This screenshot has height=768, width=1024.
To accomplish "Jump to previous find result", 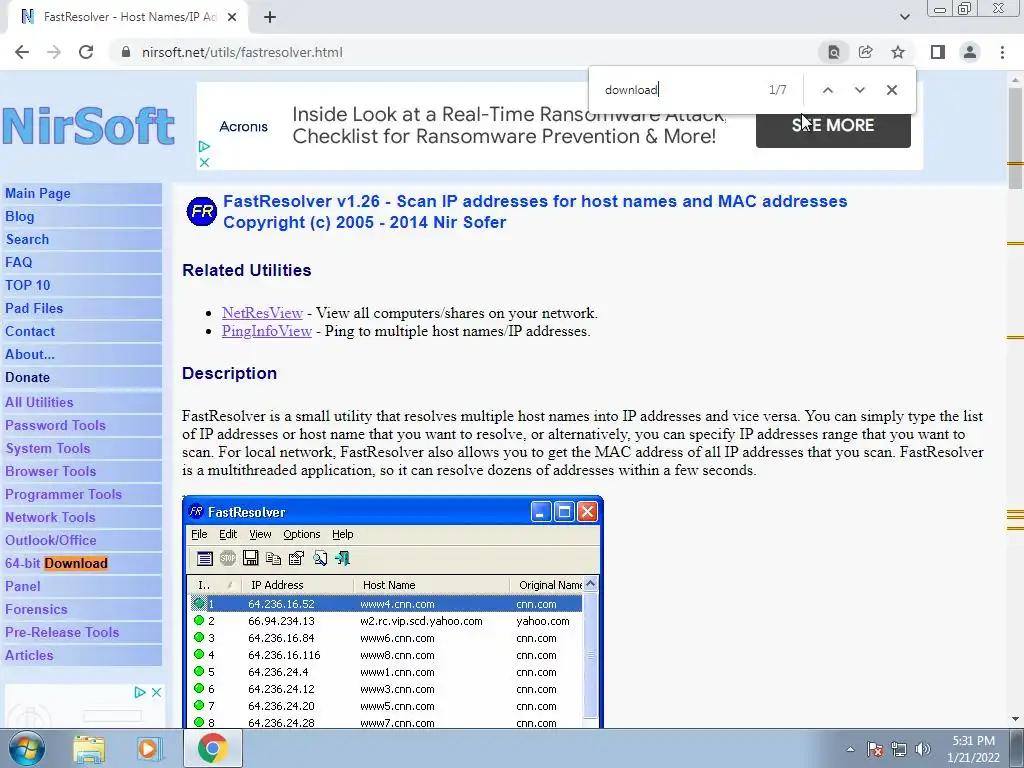I will (x=827, y=90).
